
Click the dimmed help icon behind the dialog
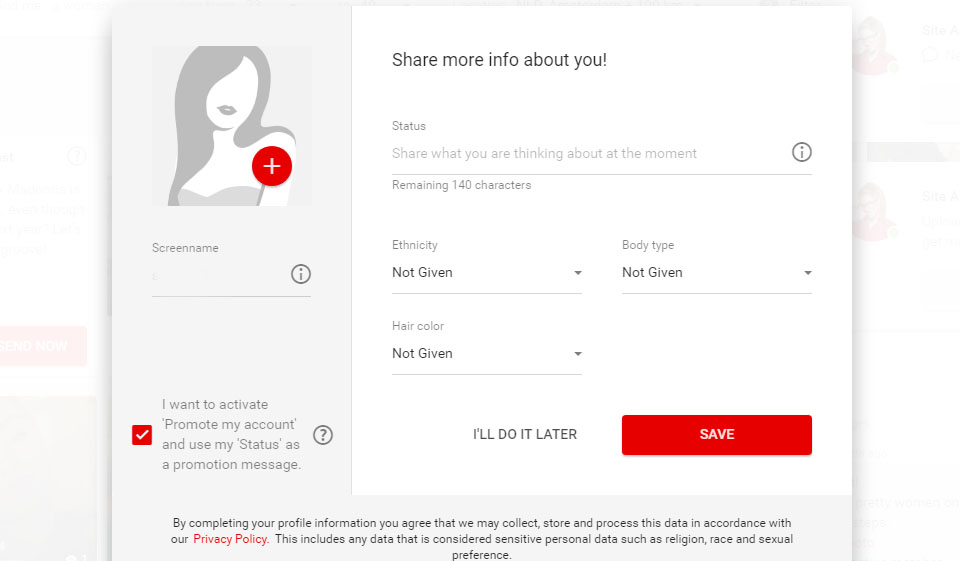click(76, 157)
